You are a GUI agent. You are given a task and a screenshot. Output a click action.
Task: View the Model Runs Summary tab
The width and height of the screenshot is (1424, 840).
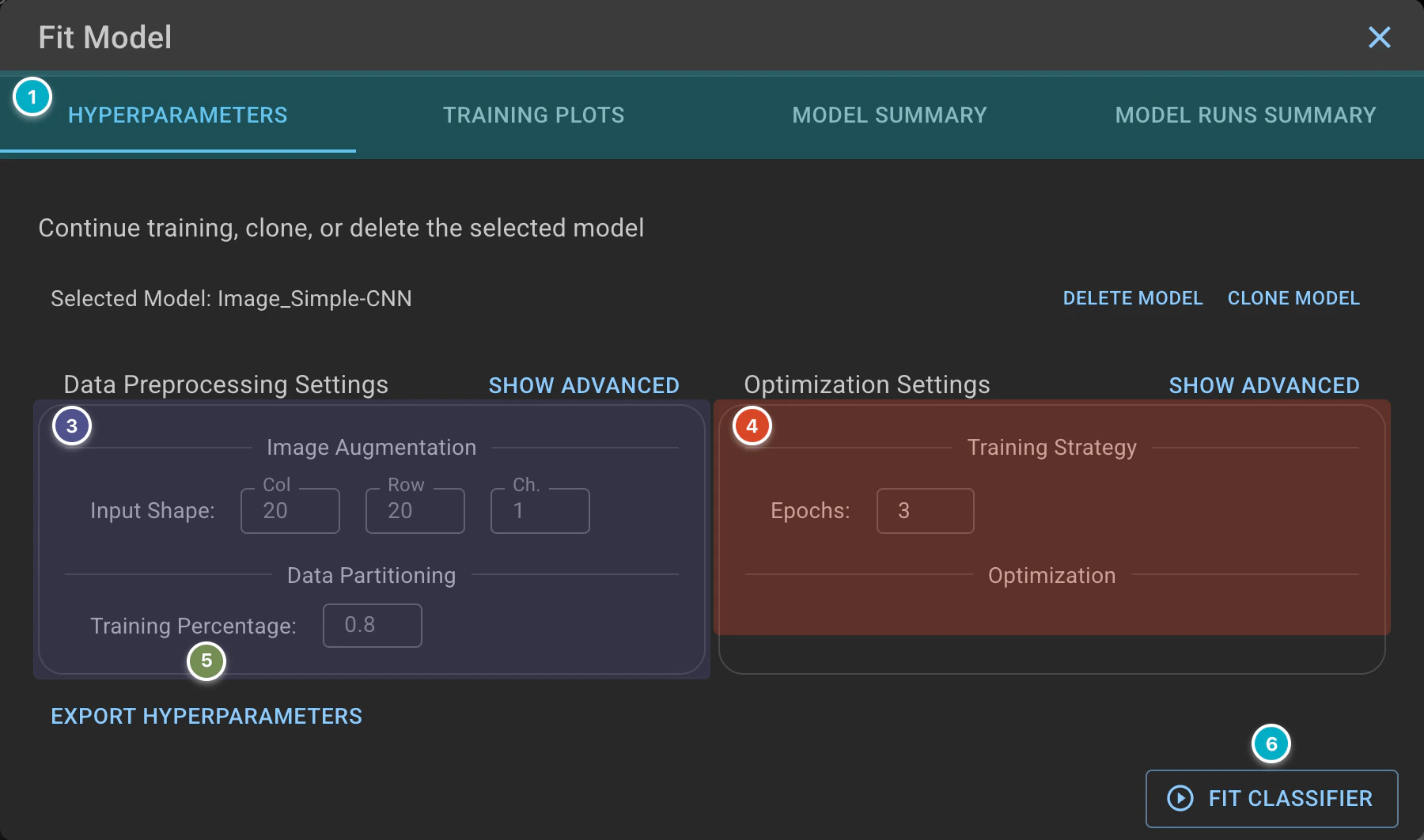click(1246, 115)
